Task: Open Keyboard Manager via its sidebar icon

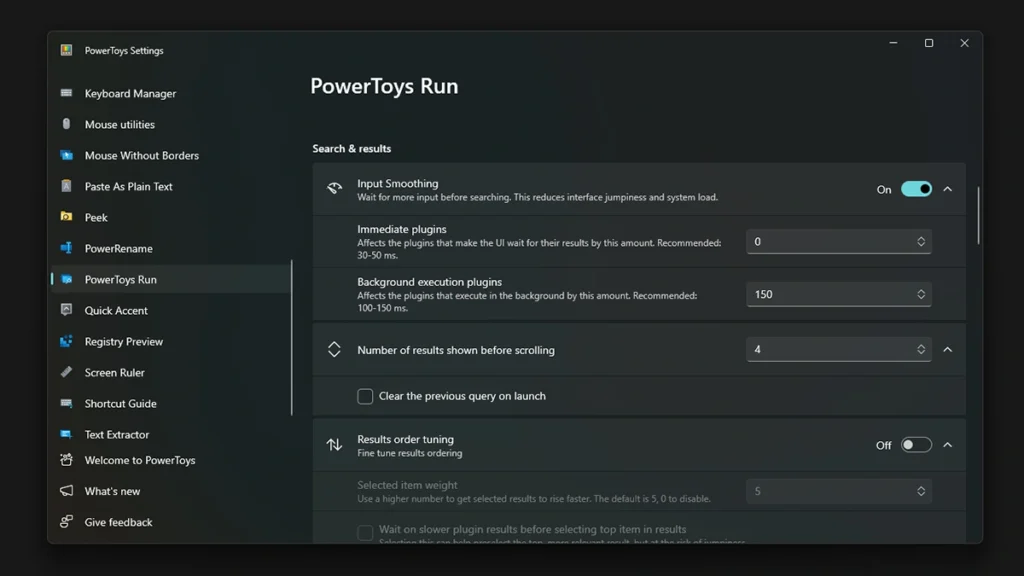Action: pos(66,93)
